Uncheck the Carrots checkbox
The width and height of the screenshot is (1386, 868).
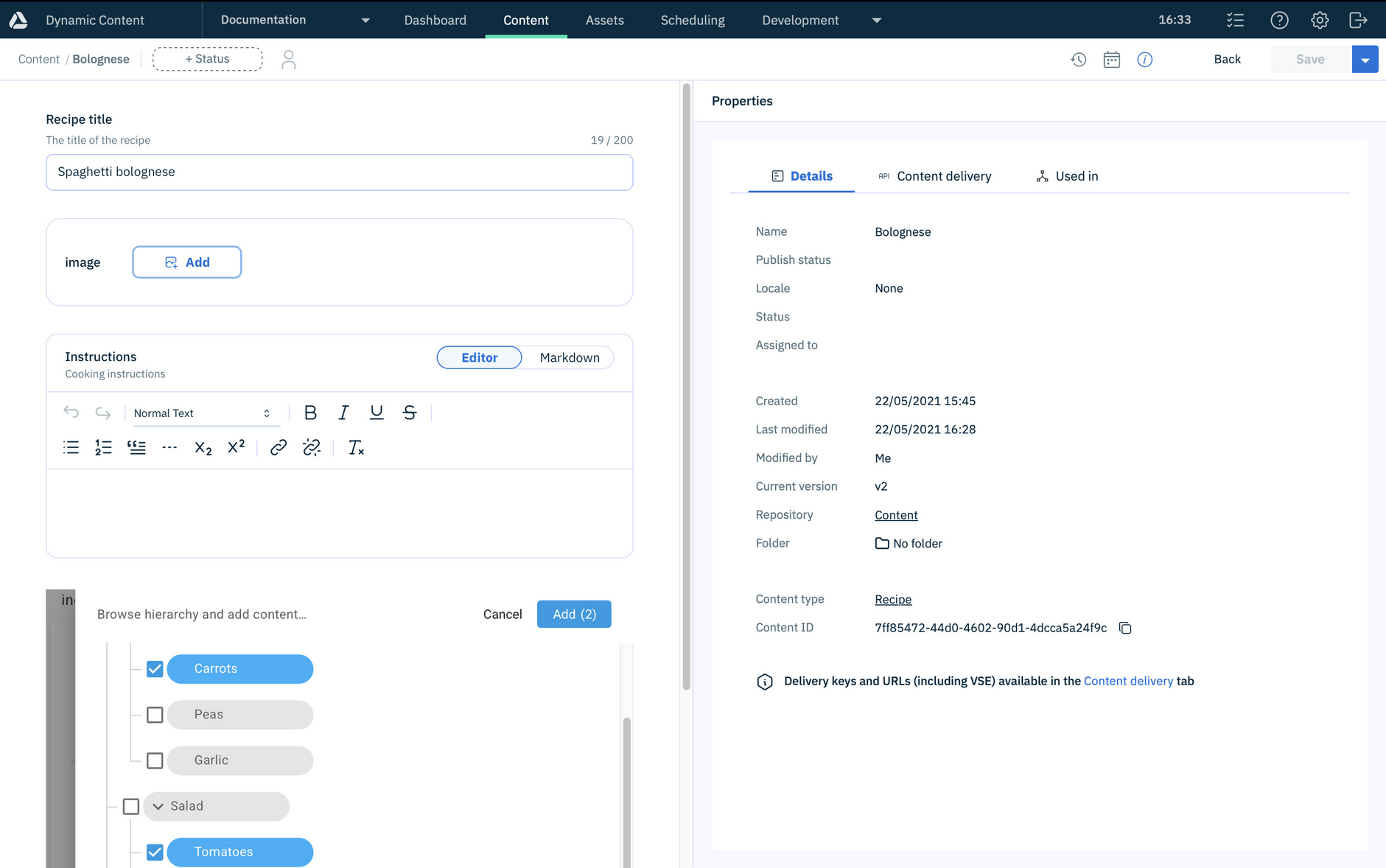point(154,668)
